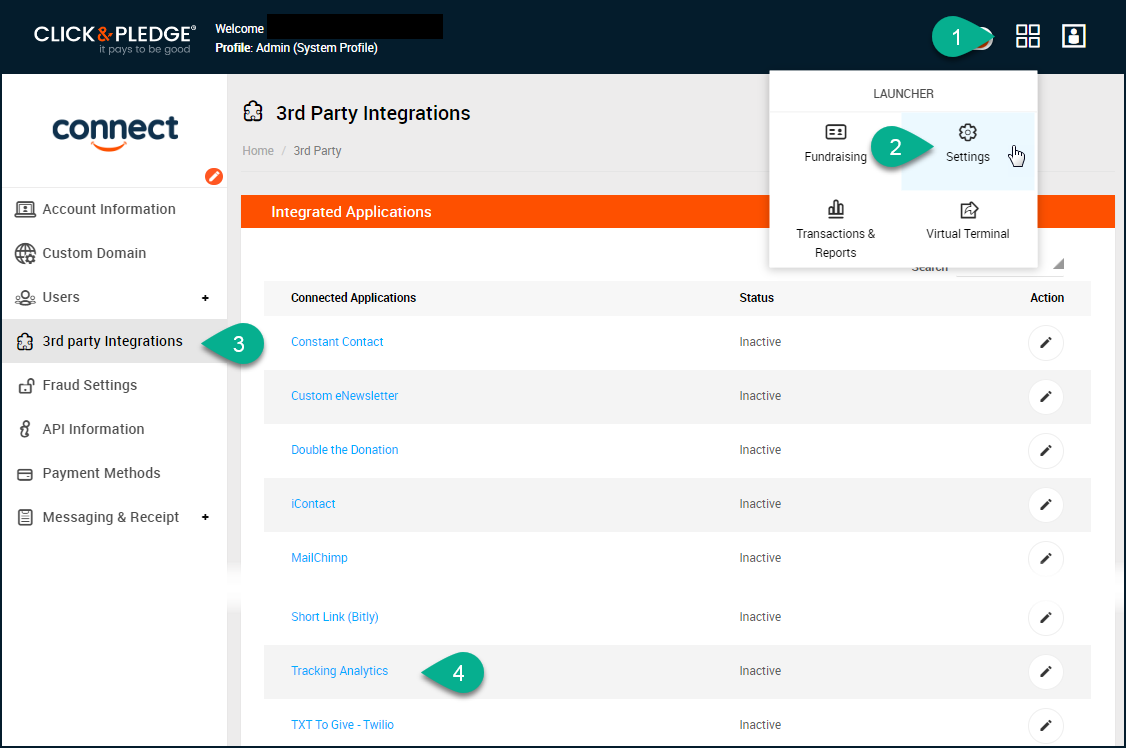Viewport: 1126px width, 748px height.
Task: Open Virtual Terminal in the launcher
Action: (x=967, y=222)
